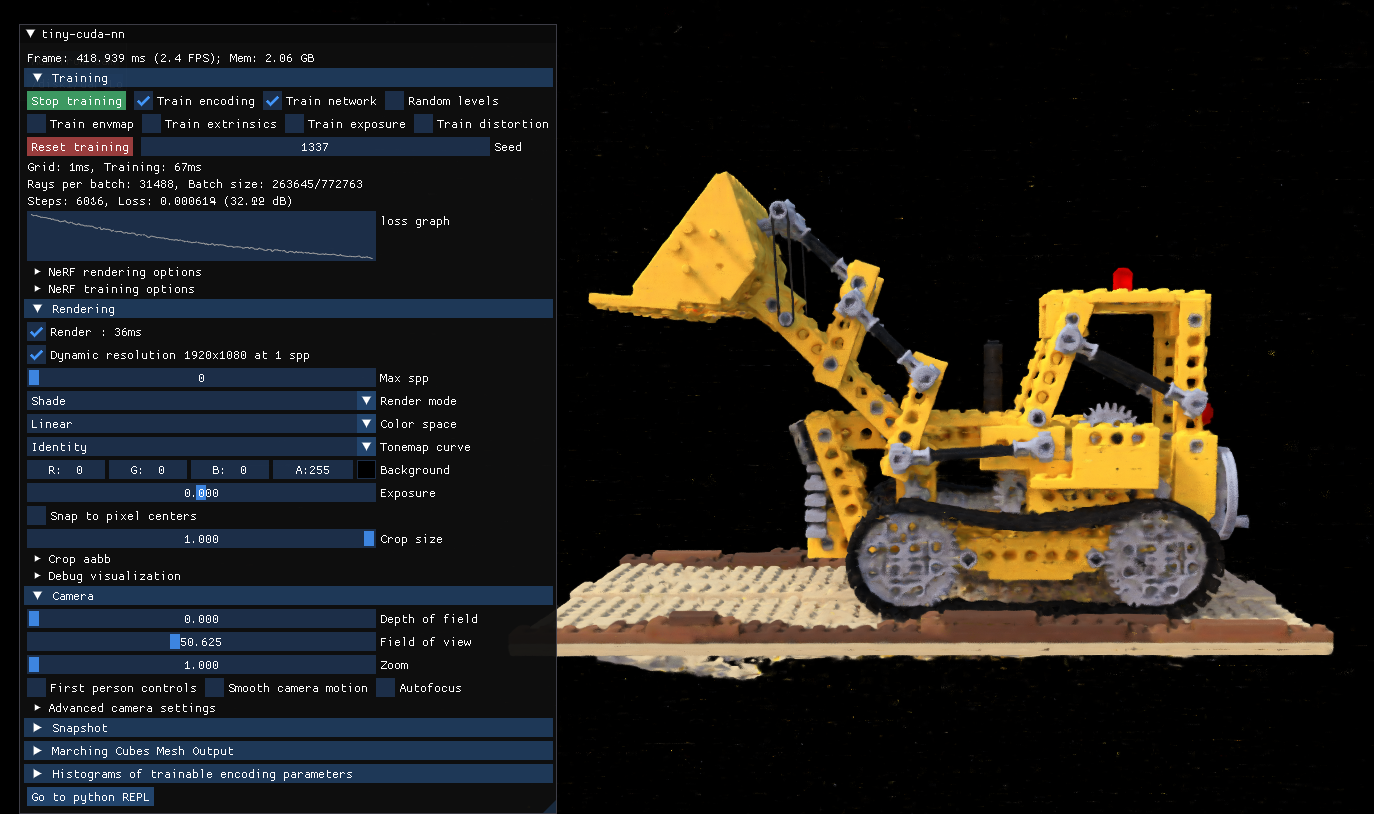The height and width of the screenshot is (814, 1374).
Task: Click the Zoom slider
Action: (x=201, y=665)
